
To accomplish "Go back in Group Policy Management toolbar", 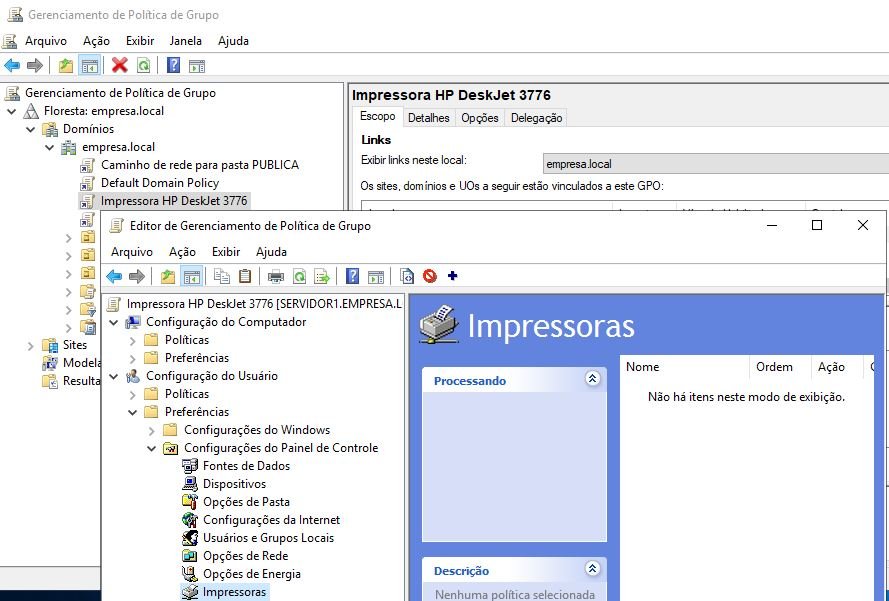I will (x=12, y=66).
